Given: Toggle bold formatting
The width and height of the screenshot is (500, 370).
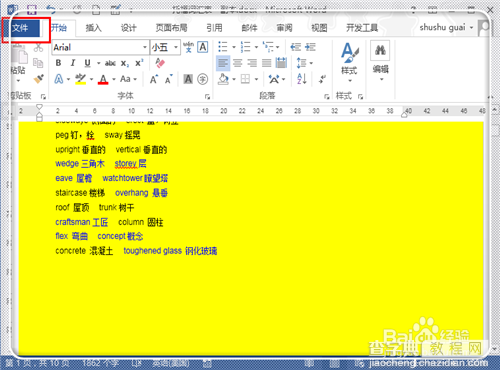Looking at the screenshot, I should point(58,63).
